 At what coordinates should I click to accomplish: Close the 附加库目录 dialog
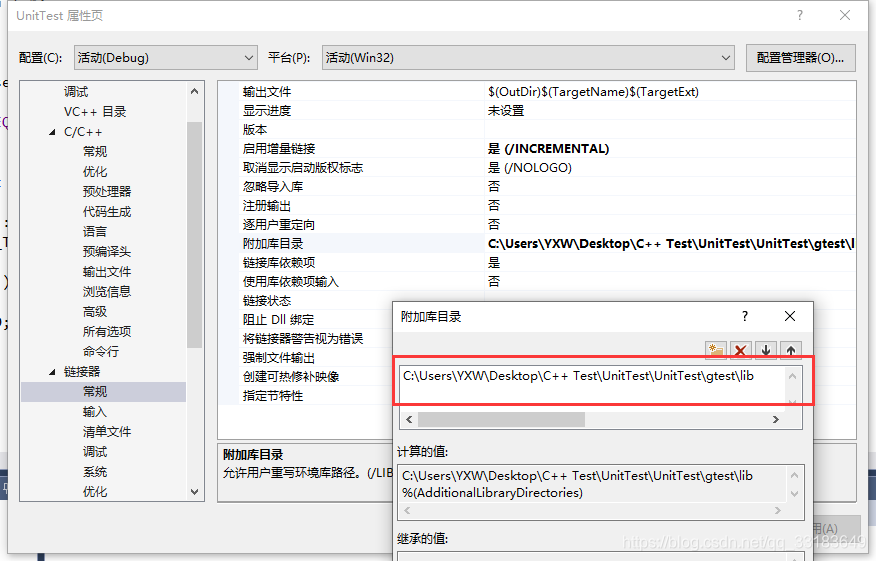790,316
